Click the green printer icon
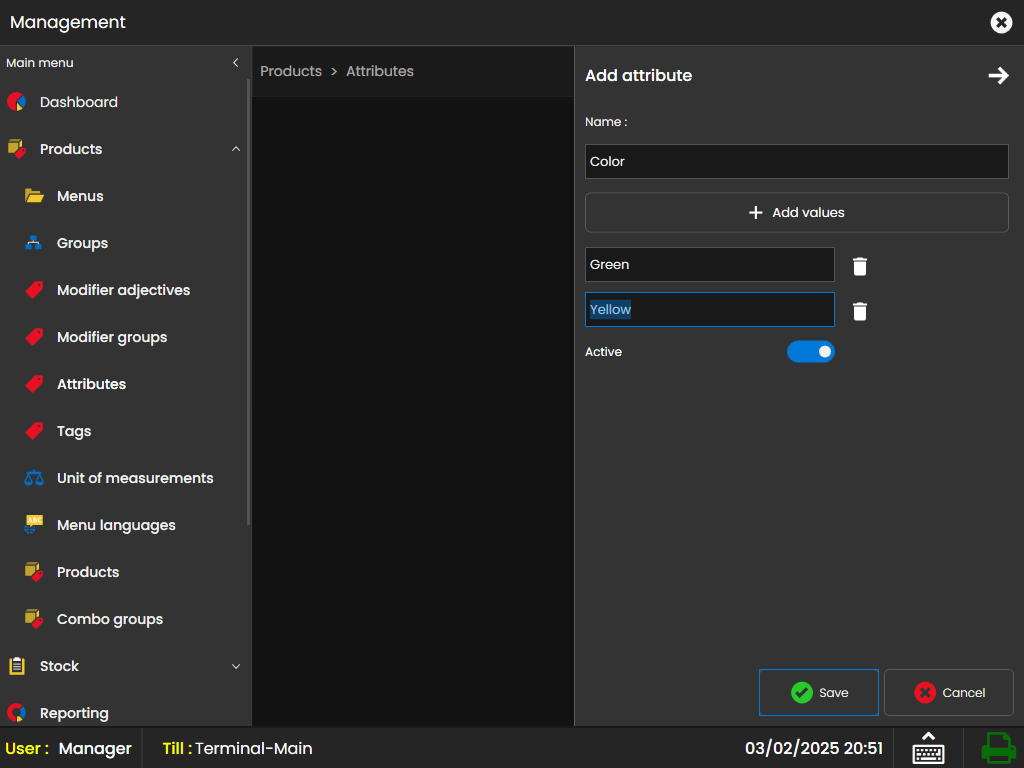1024x768 pixels. [x=997, y=748]
